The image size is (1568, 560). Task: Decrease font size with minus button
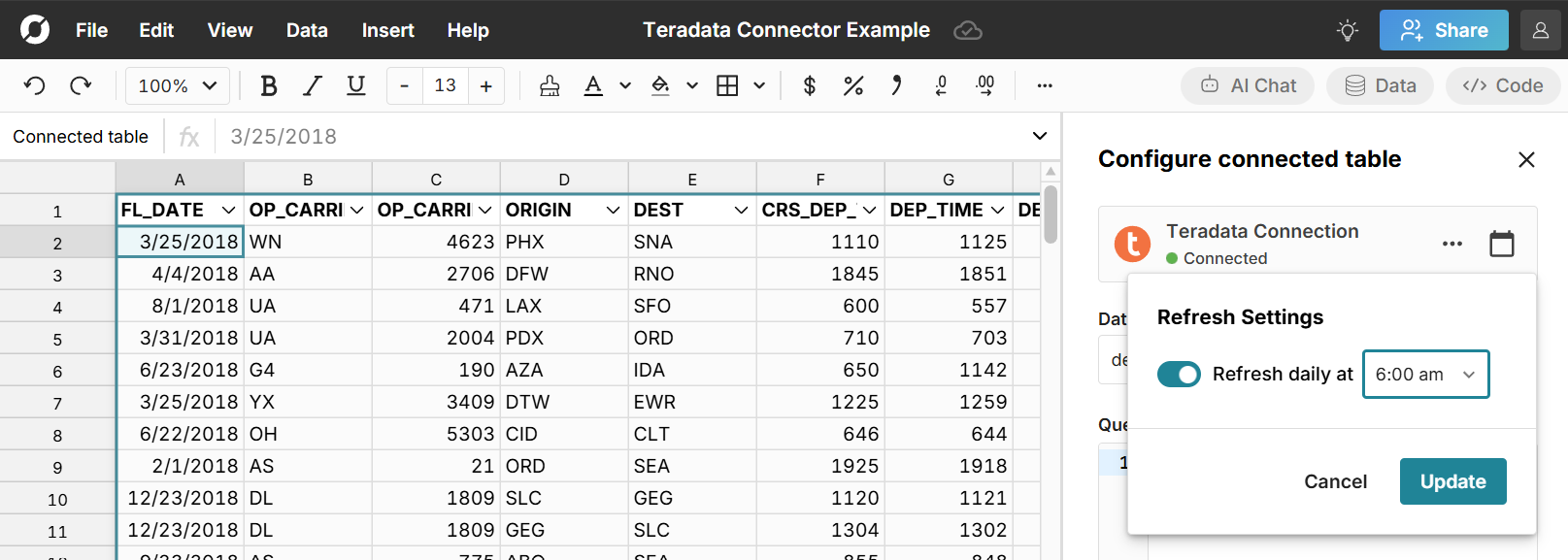tap(404, 85)
